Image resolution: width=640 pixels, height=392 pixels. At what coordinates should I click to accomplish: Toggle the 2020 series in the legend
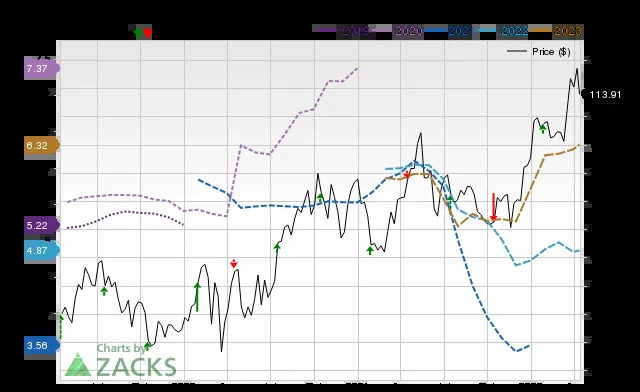click(x=398, y=31)
